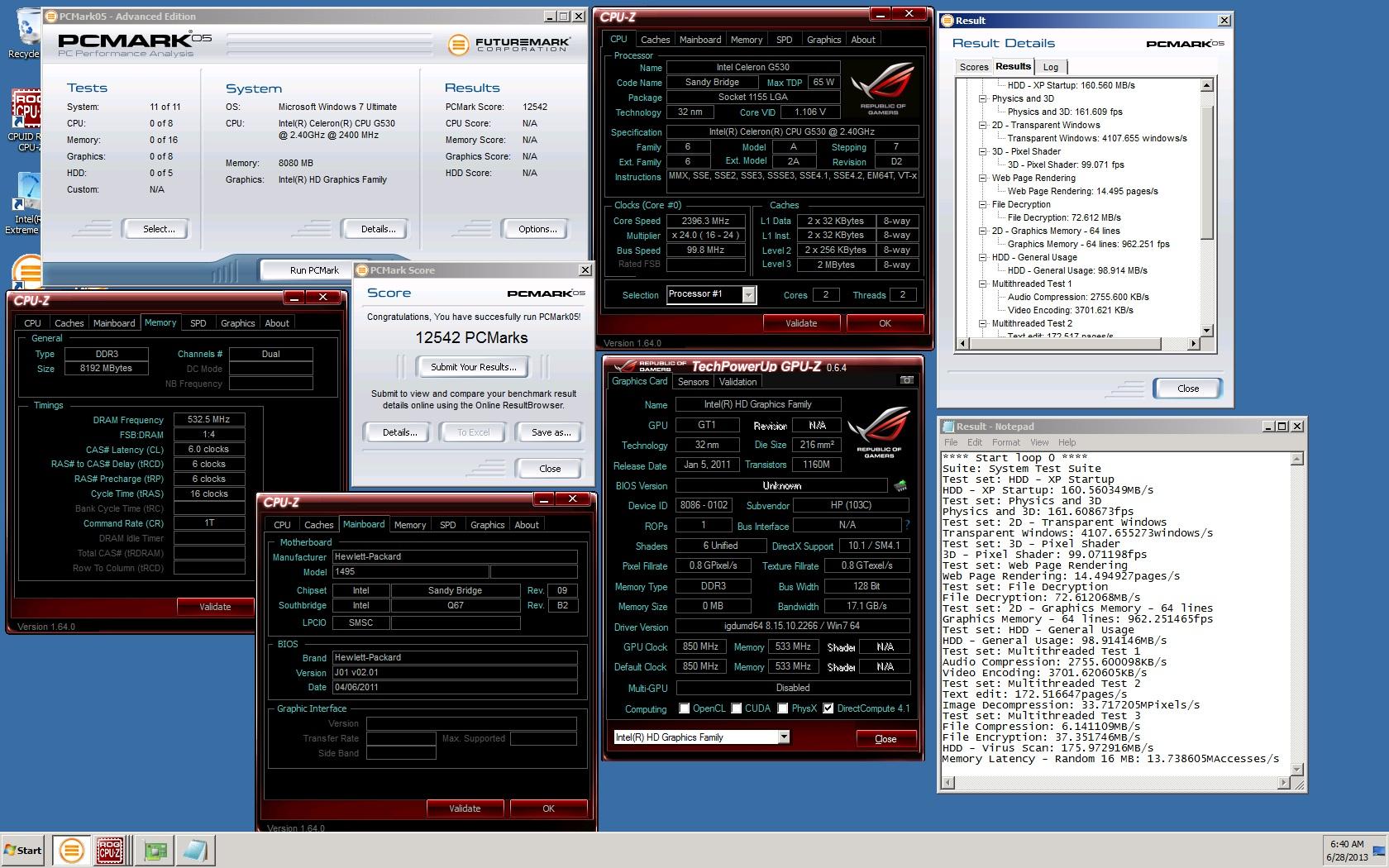The width and height of the screenshot is (1389, 868).
Task: Open the Recycle Bin desktop icon
Action: tap(25, 33)
